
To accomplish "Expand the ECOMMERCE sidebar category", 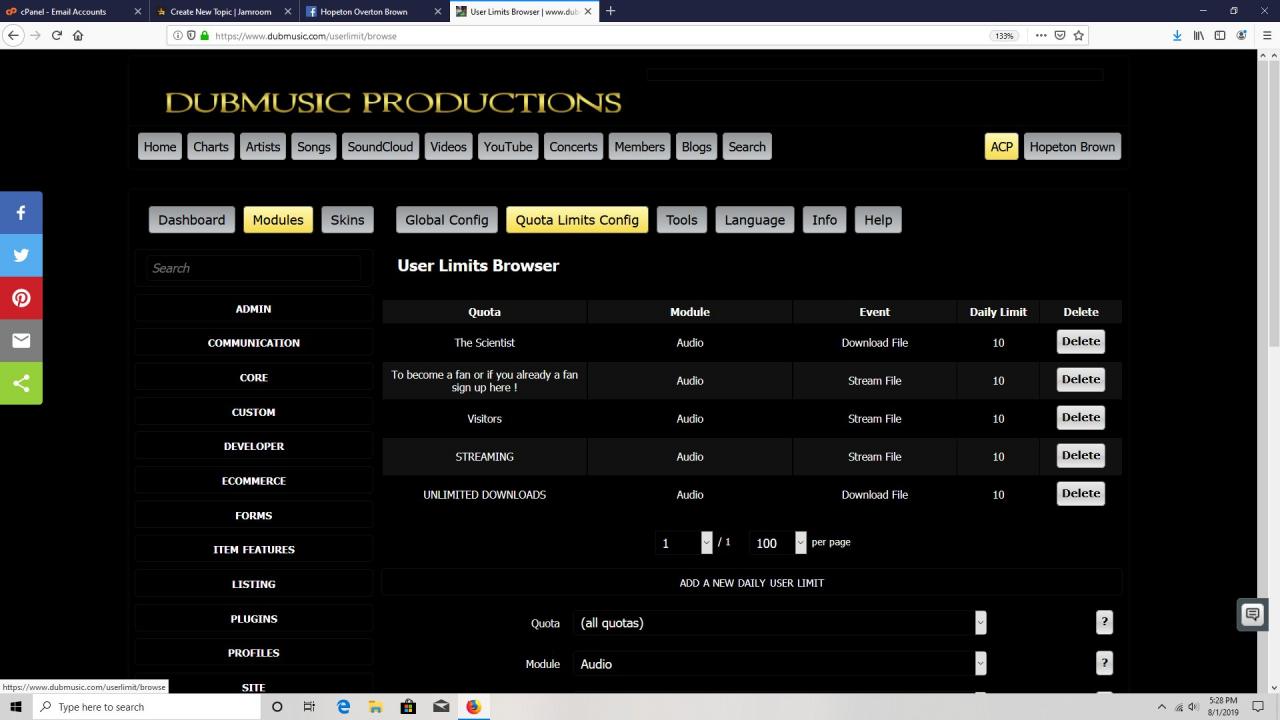I will coord(254,481).
